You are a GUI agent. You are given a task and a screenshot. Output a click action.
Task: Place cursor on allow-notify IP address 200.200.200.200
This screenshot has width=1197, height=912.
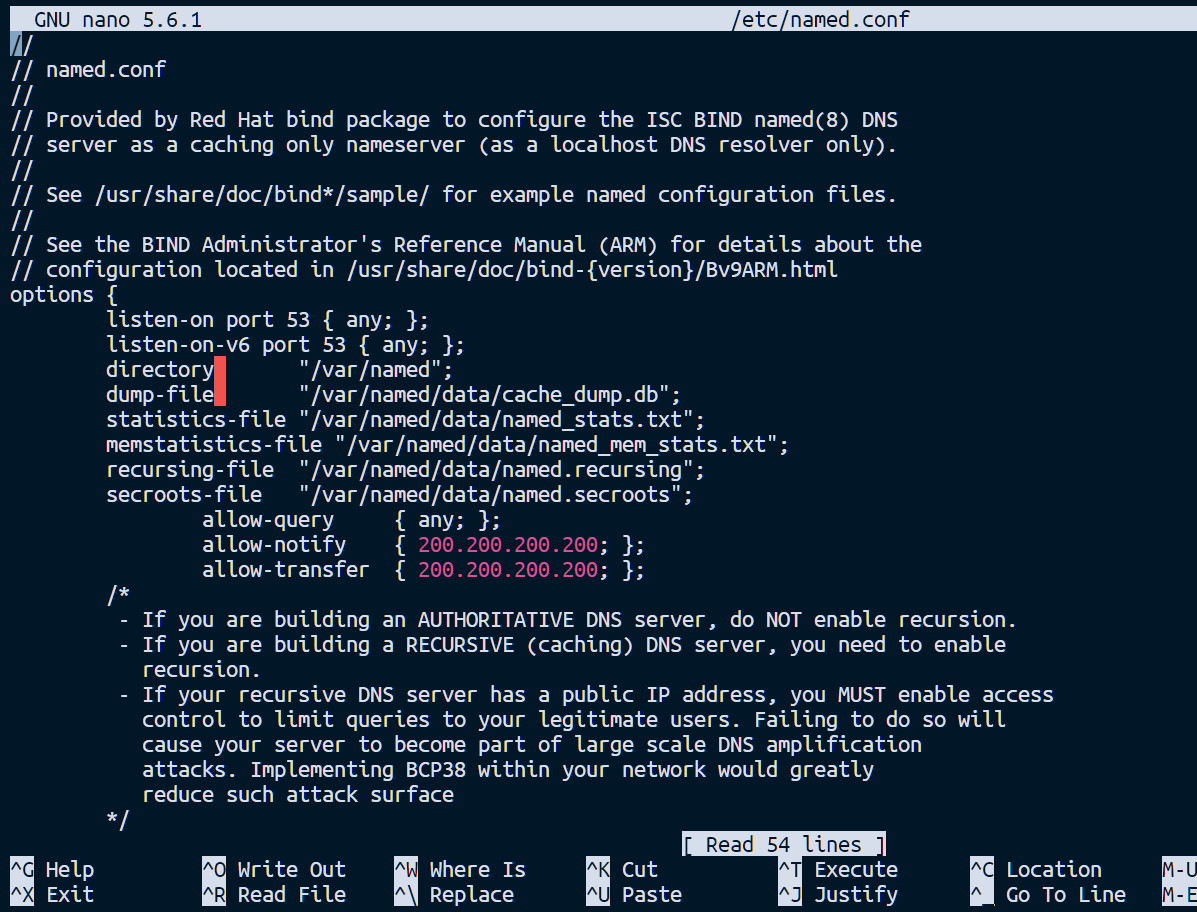(507, 545)
